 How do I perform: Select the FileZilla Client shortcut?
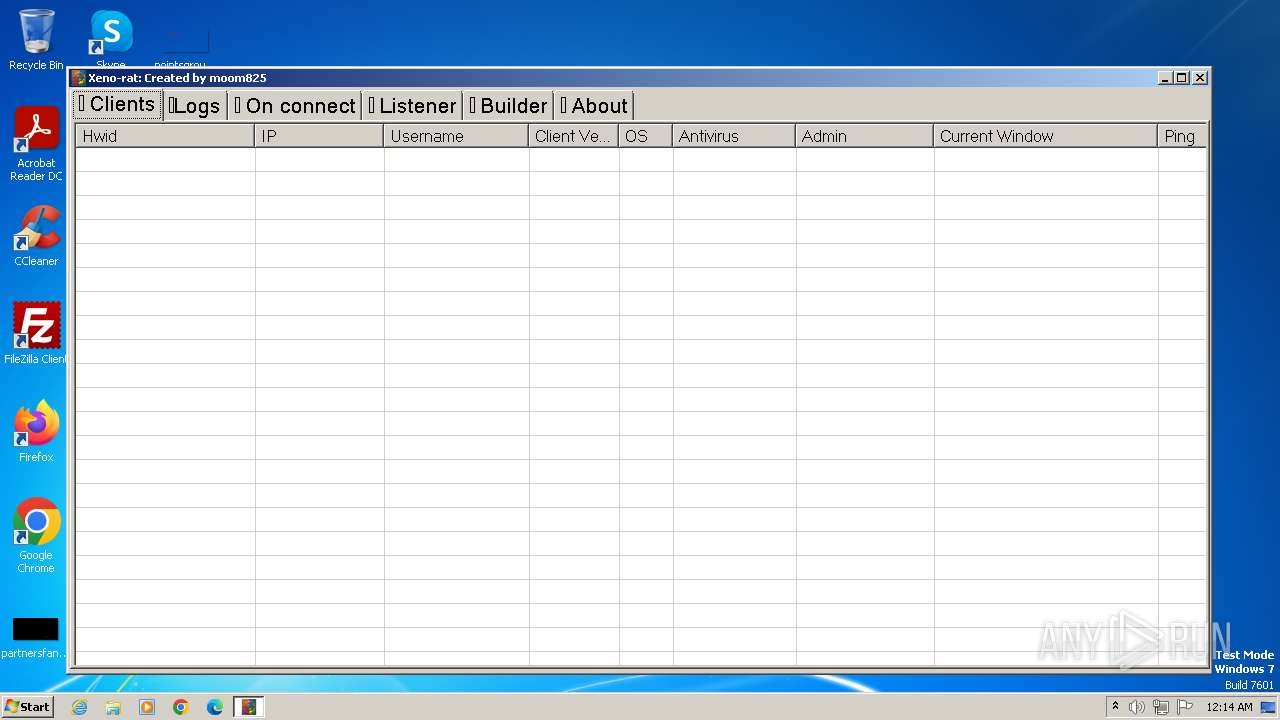tap(36, 333)
